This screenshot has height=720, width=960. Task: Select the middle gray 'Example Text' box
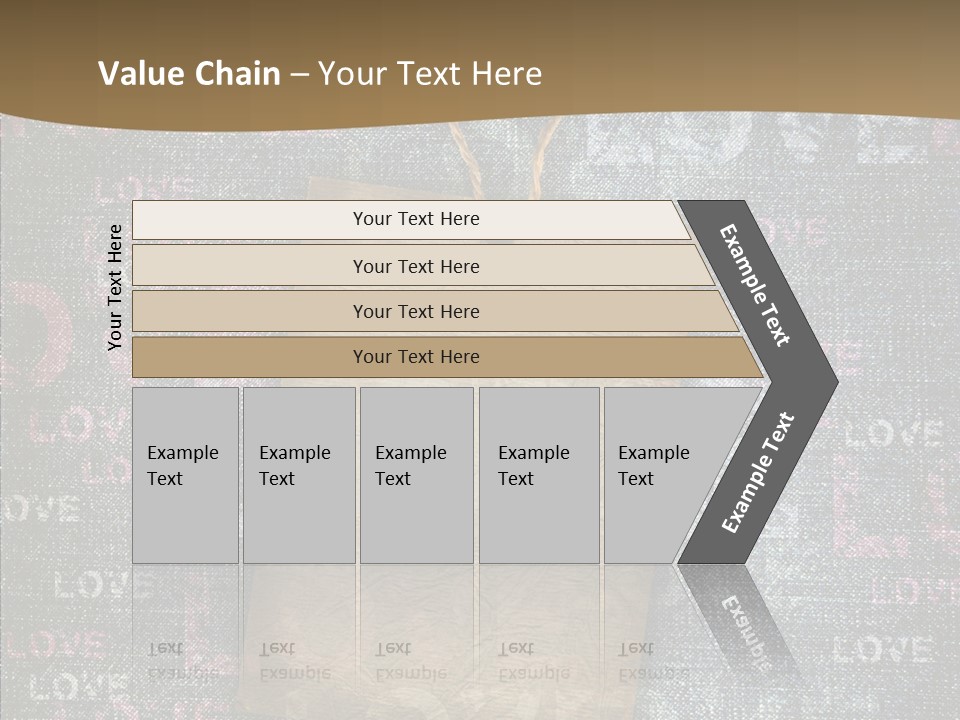pos(416,475)
